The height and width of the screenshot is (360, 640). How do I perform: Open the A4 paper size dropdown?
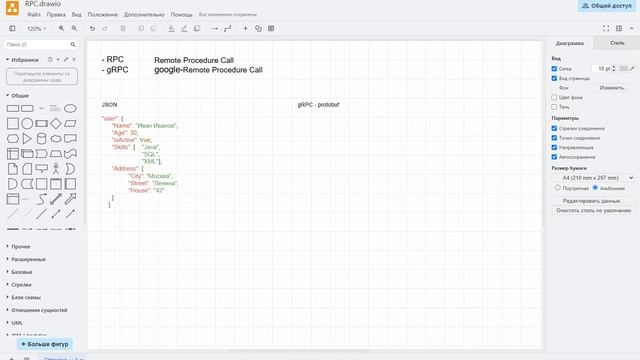point(593,178)
